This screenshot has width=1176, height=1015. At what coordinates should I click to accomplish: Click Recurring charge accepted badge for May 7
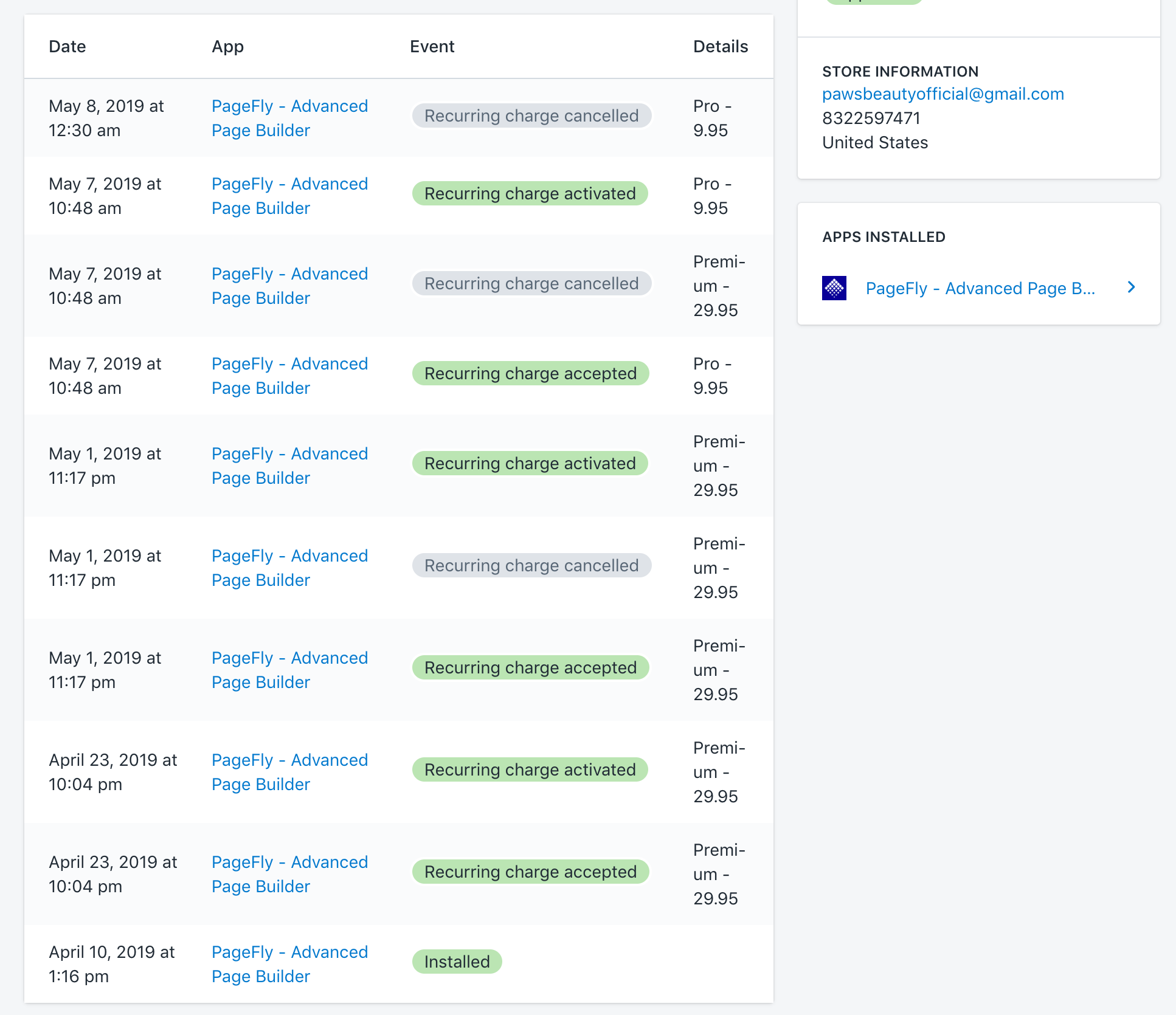[530, 373]
